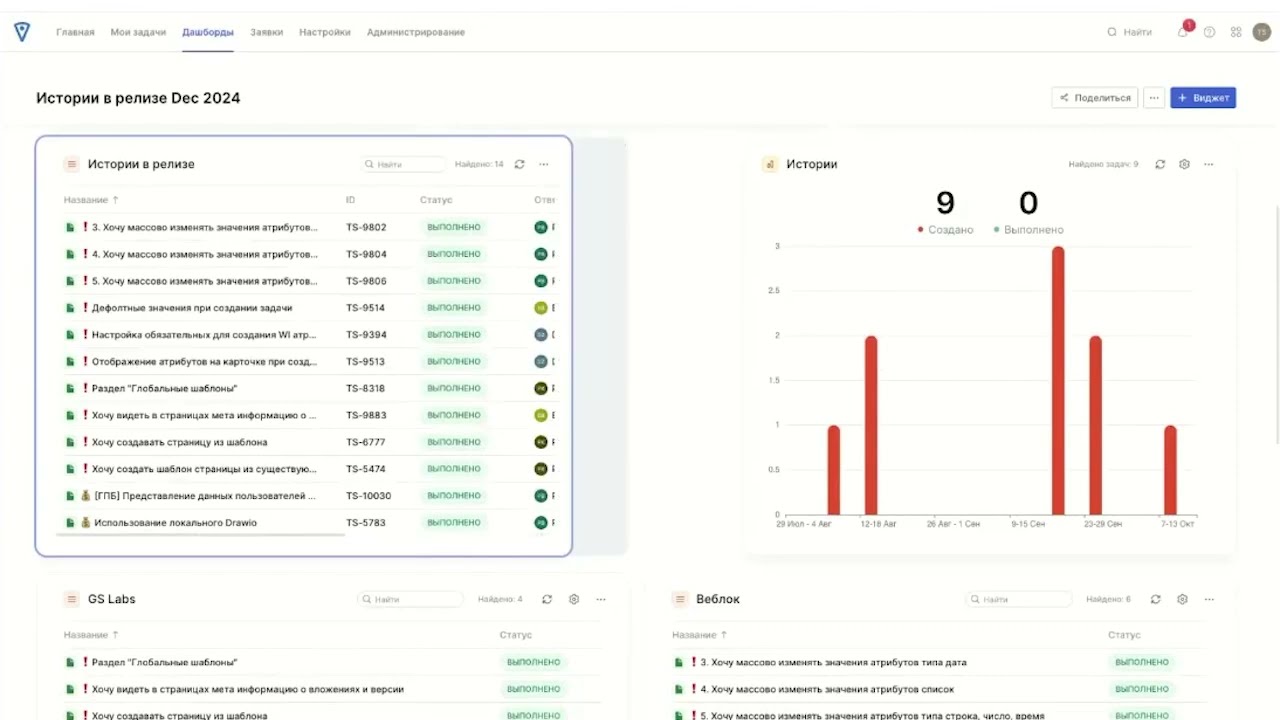Click the Поделиться button

click(x=1095, y=98)
